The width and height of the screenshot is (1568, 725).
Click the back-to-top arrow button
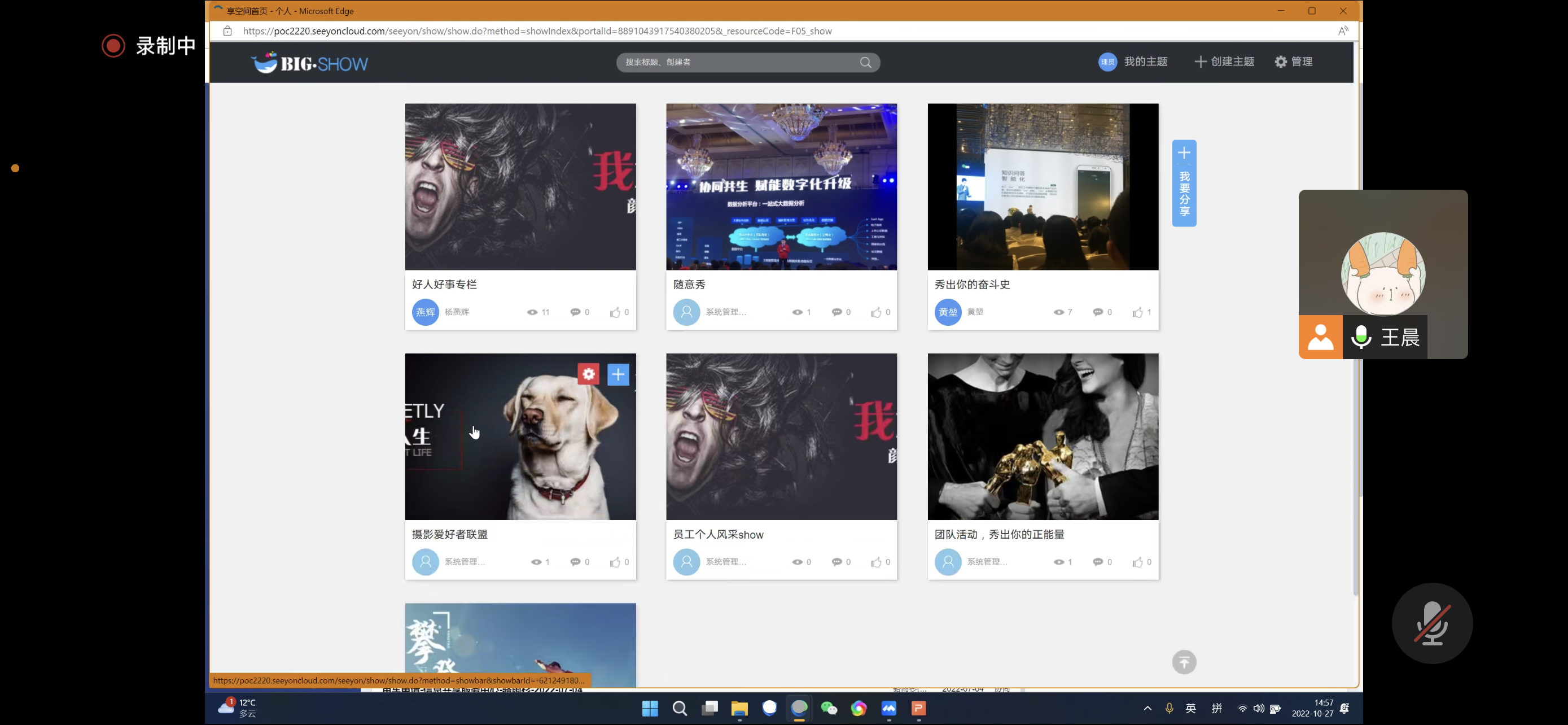click(x=1184, y=662)
